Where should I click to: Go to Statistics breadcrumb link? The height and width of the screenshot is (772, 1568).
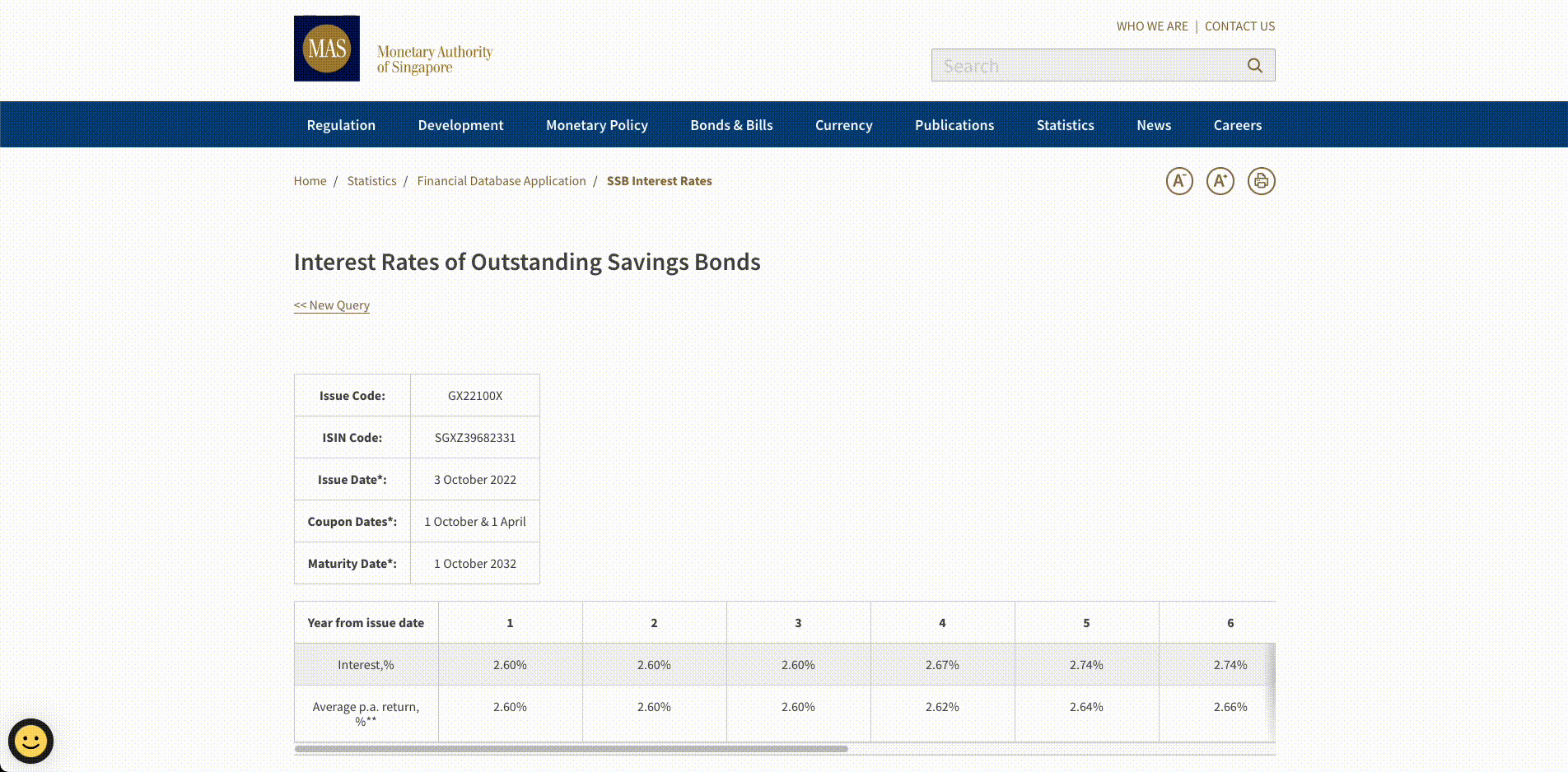(x=371, y=181)
